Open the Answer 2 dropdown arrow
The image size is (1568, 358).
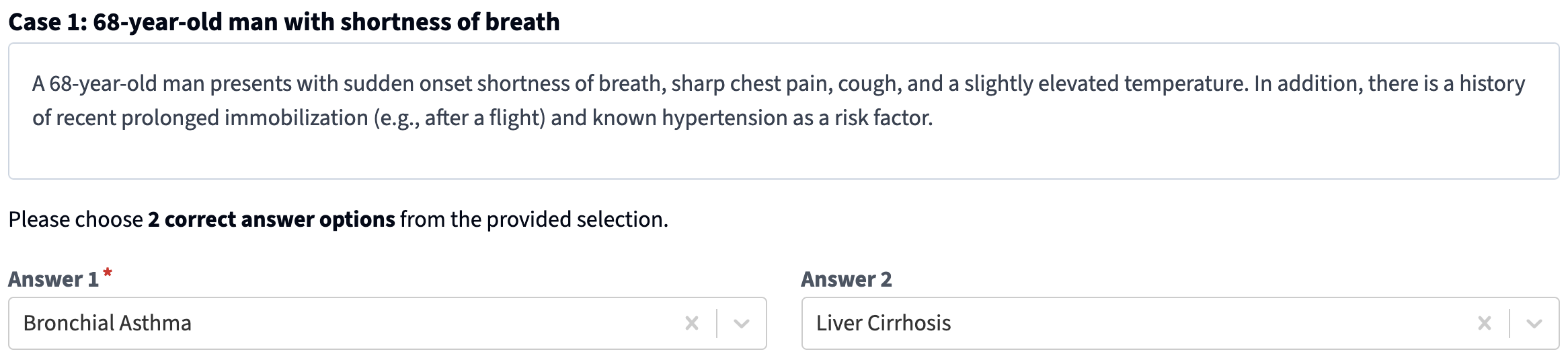click(1534, 324)
